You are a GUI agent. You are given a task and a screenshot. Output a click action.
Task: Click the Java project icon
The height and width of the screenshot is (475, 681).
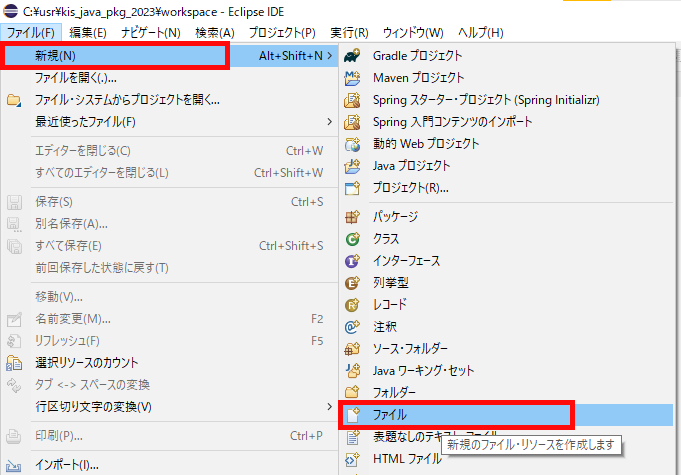tap(352, 166)
